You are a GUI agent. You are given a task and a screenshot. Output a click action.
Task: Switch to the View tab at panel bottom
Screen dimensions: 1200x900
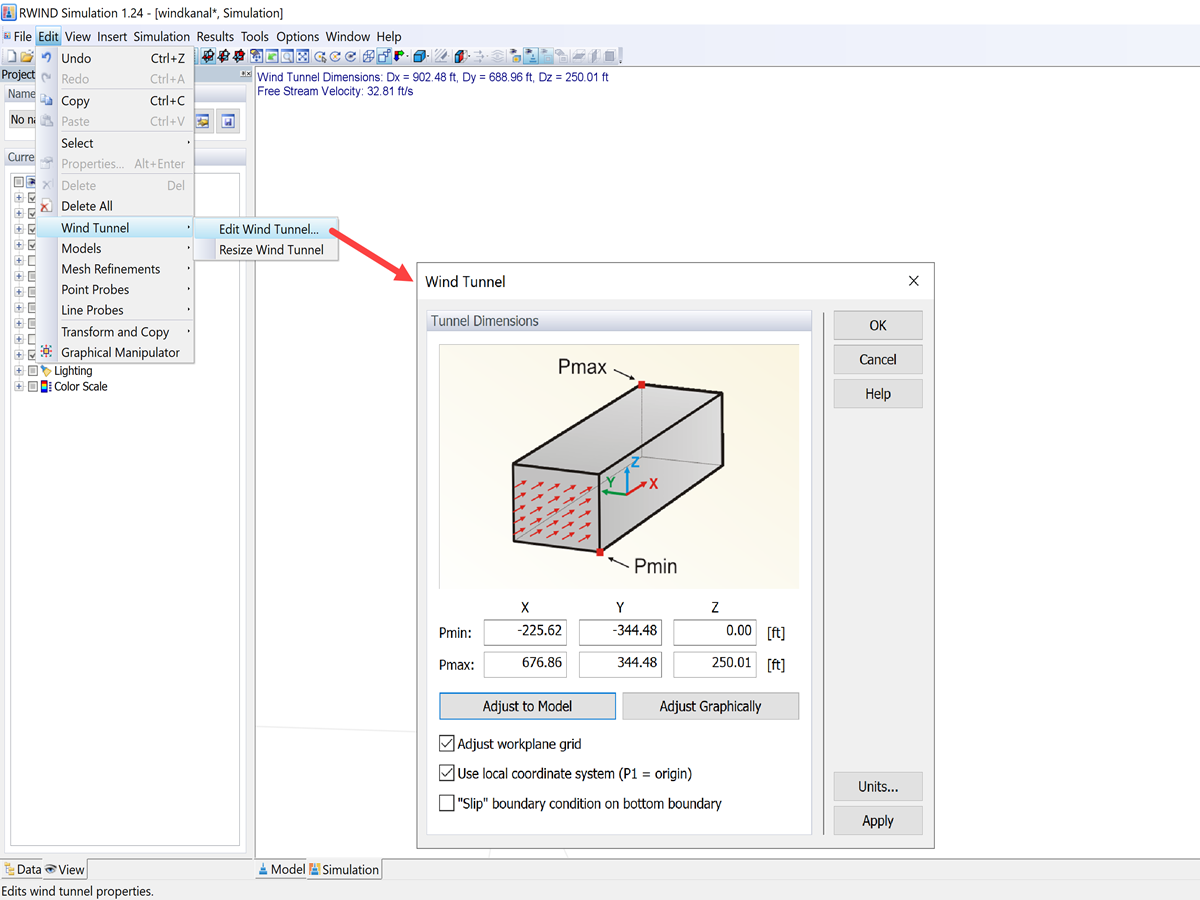click(65, 870)
